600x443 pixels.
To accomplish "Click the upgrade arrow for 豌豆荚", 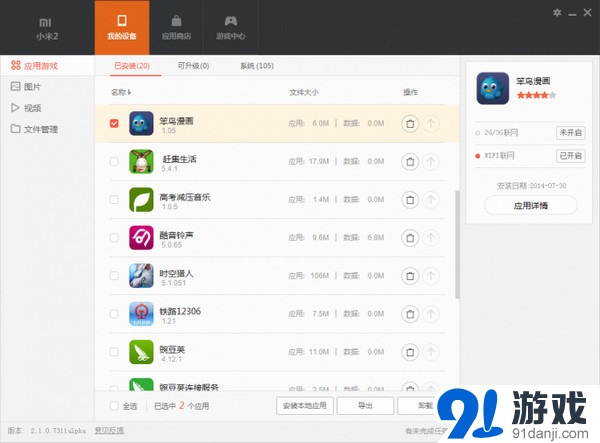I will click(x=431, y=352).
